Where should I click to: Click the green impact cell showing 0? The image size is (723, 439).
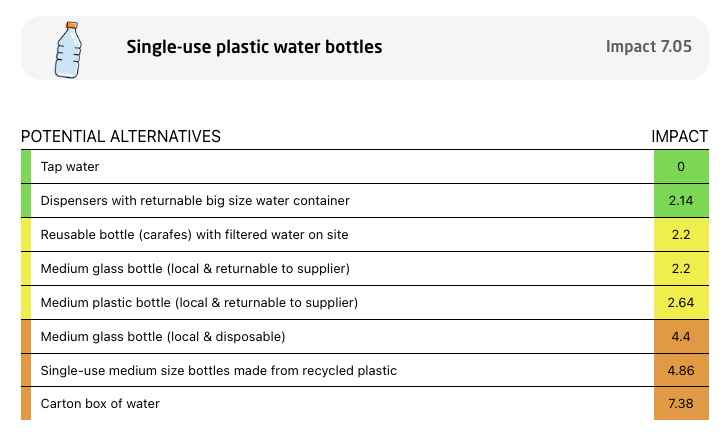[x=681, y=166]
